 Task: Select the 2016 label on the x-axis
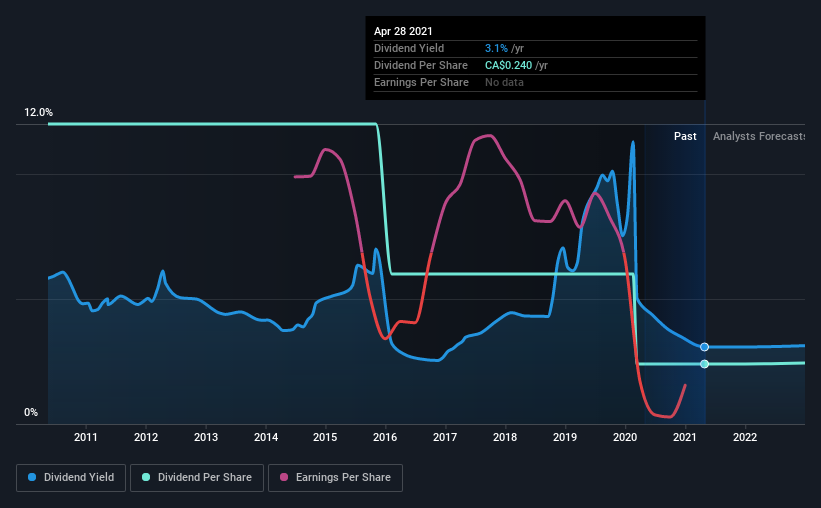[x=385, y=437]
